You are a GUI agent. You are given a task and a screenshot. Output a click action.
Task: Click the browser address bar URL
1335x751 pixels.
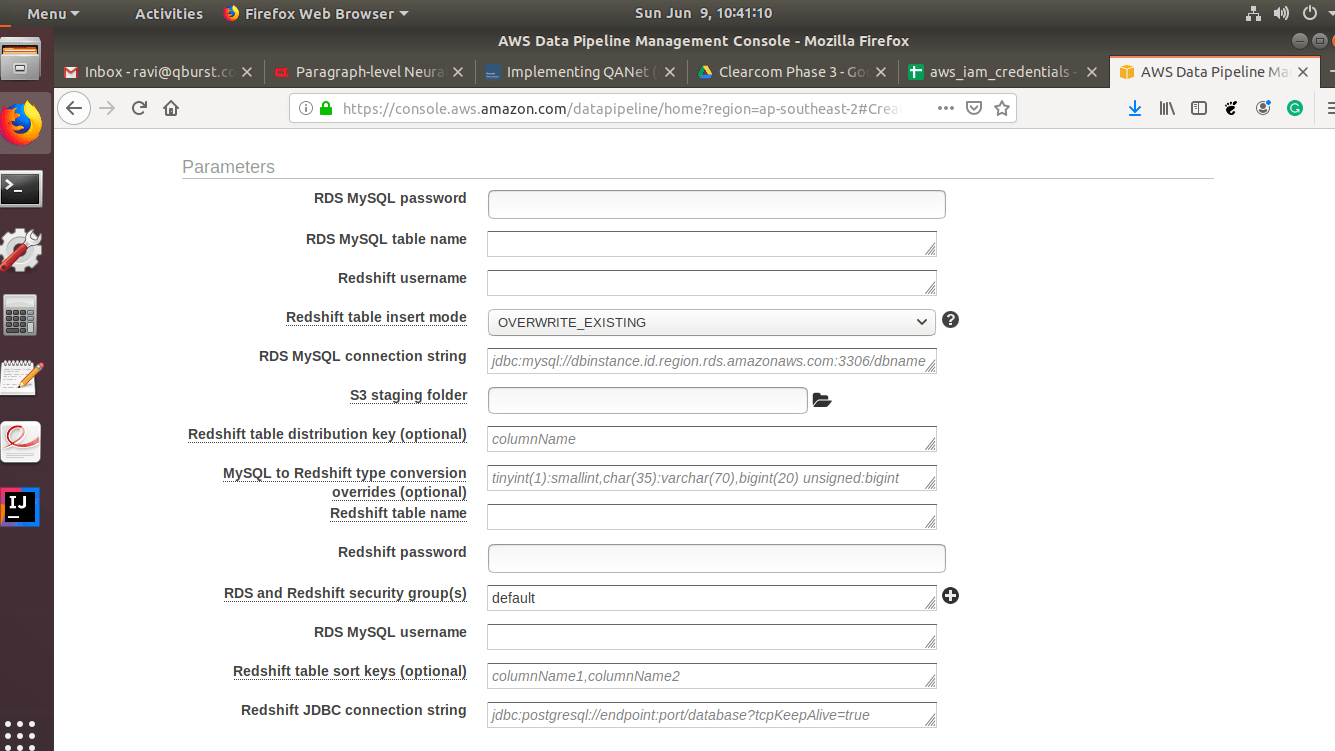click(x=620, y=108)
